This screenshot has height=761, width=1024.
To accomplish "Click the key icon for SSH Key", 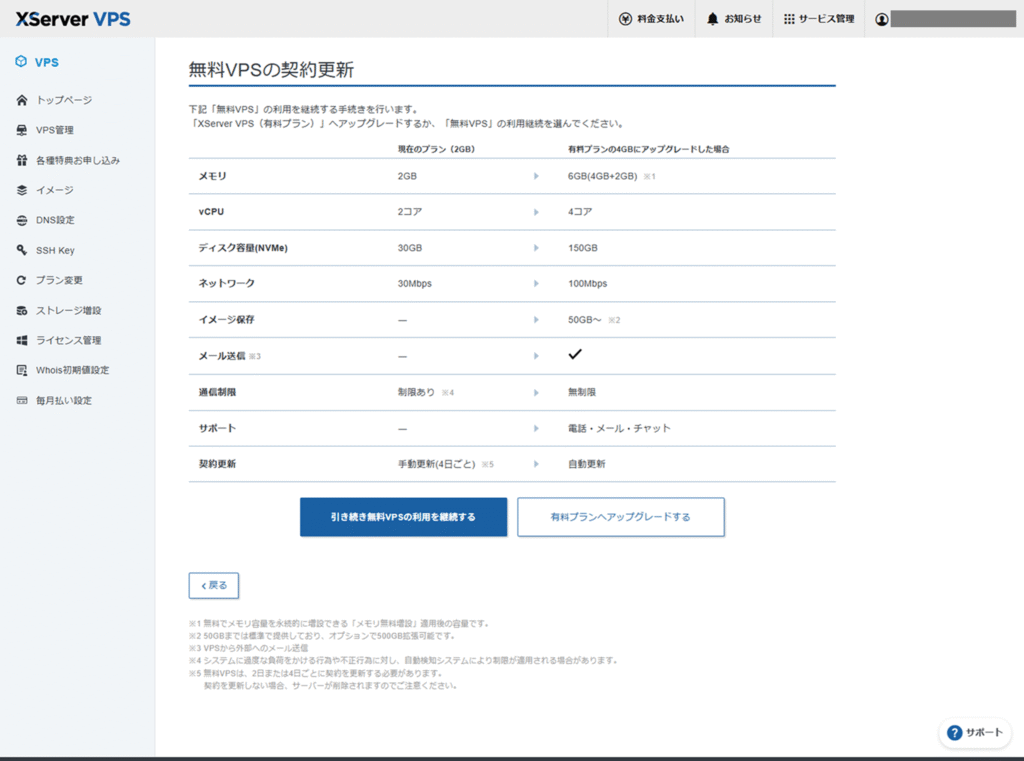I will click(x=22, y=250).
